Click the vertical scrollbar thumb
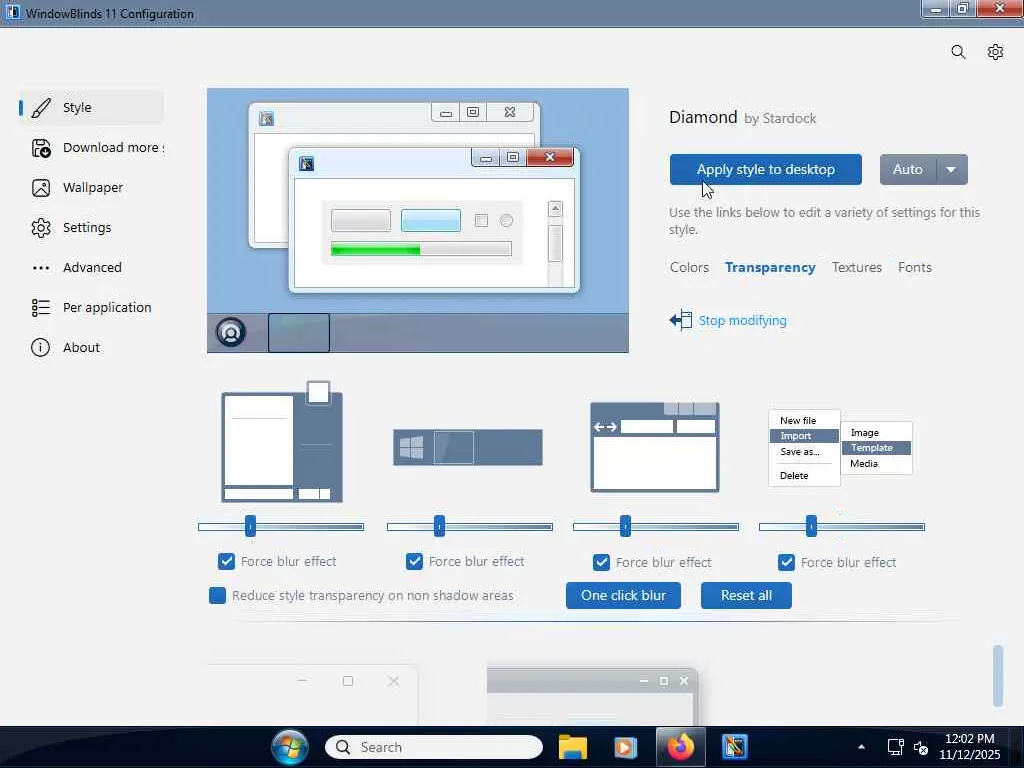 point(997,676)
